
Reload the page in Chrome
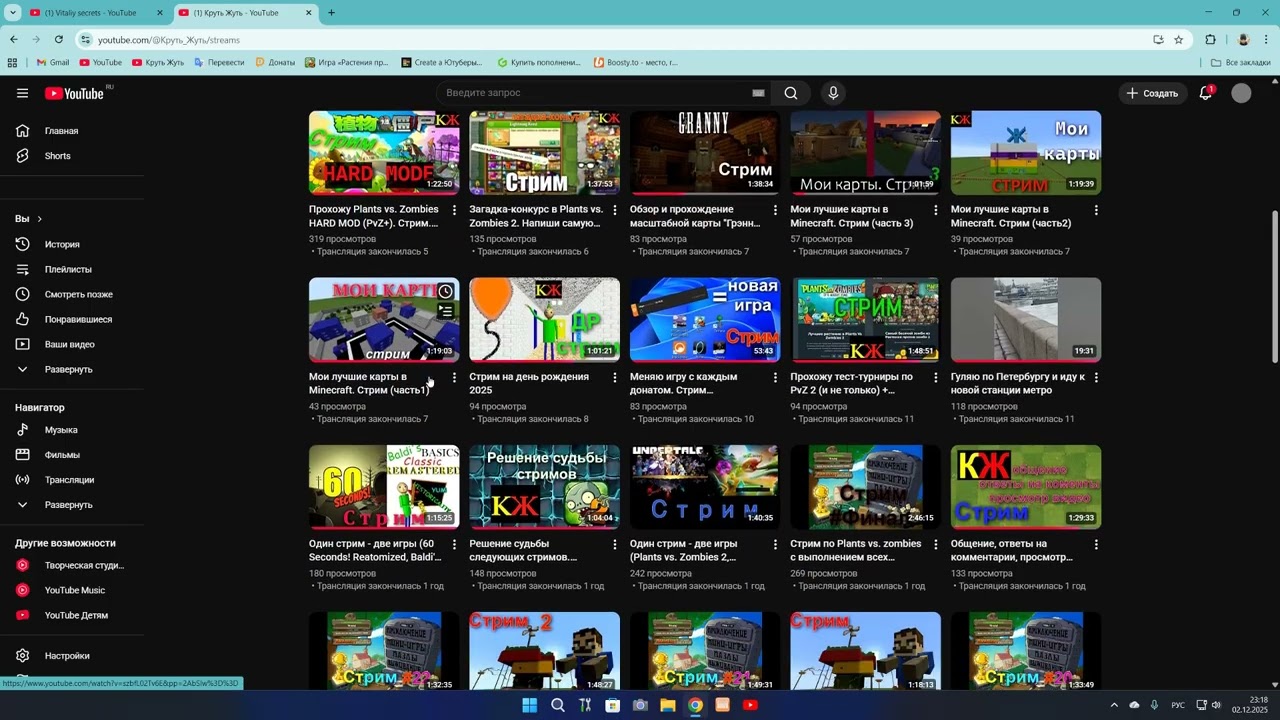[x=59, y=40]
